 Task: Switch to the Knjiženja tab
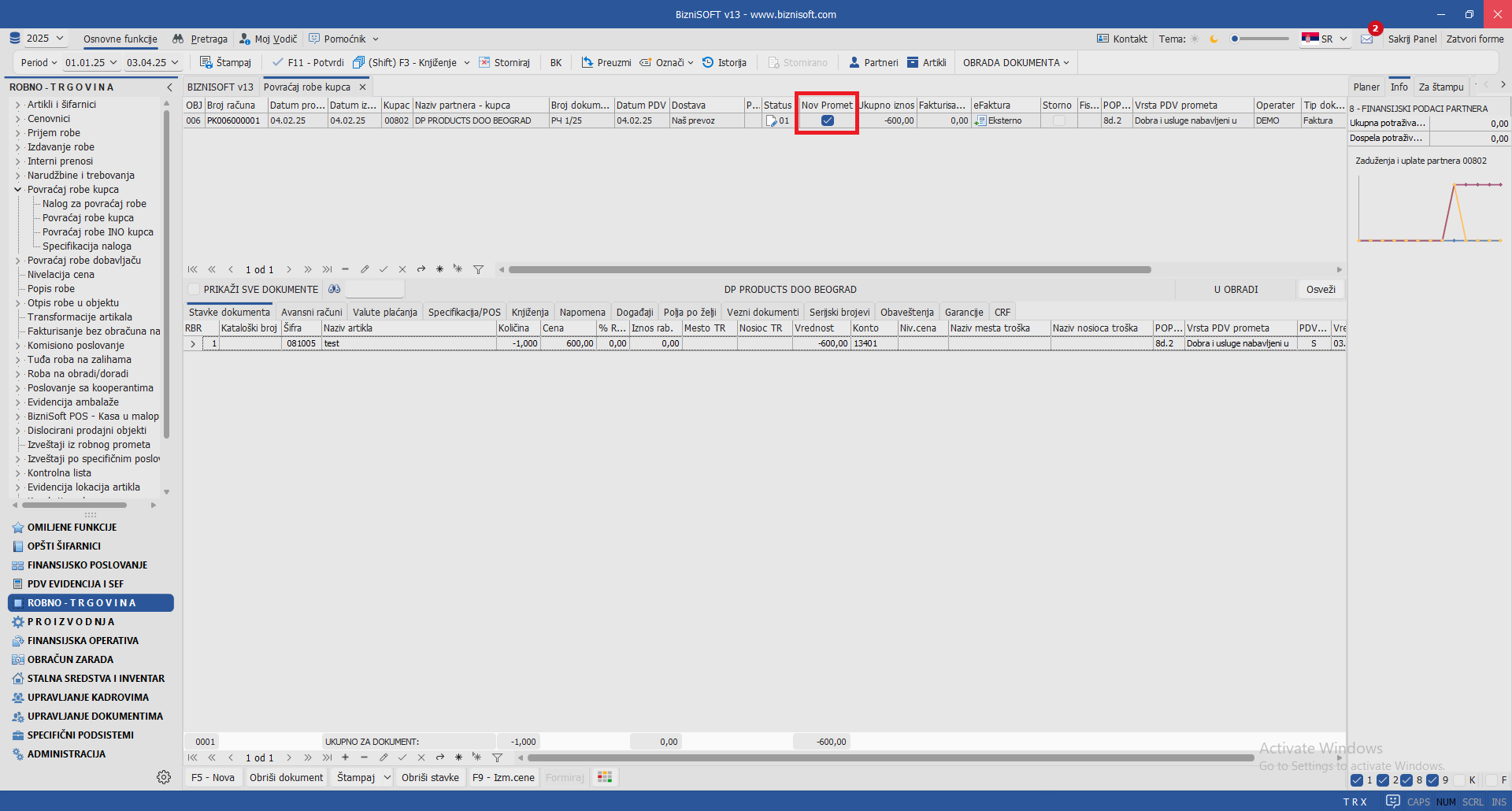click(x=529, y=312)
